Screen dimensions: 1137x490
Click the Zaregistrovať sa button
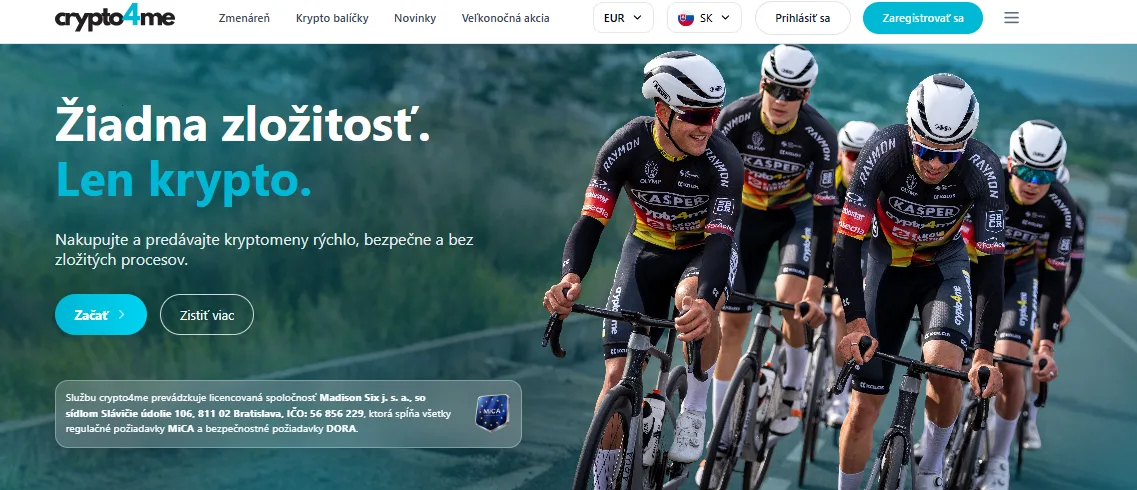coord(923,18)
